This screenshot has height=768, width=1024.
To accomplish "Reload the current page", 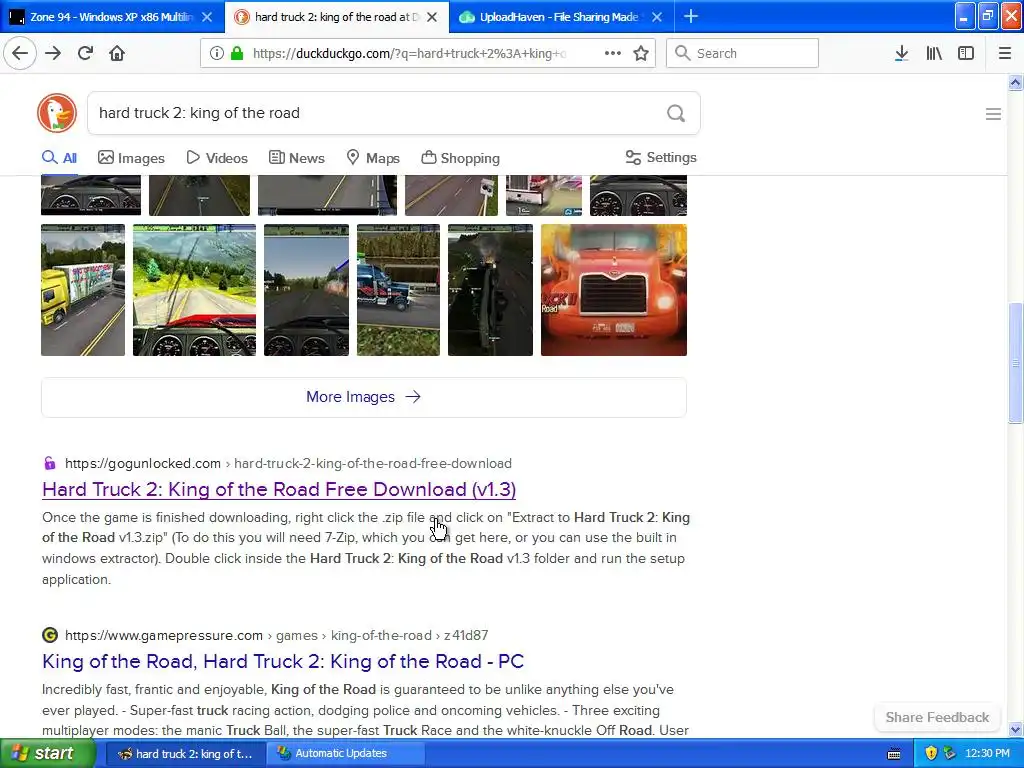I will (x=85, y=54).
